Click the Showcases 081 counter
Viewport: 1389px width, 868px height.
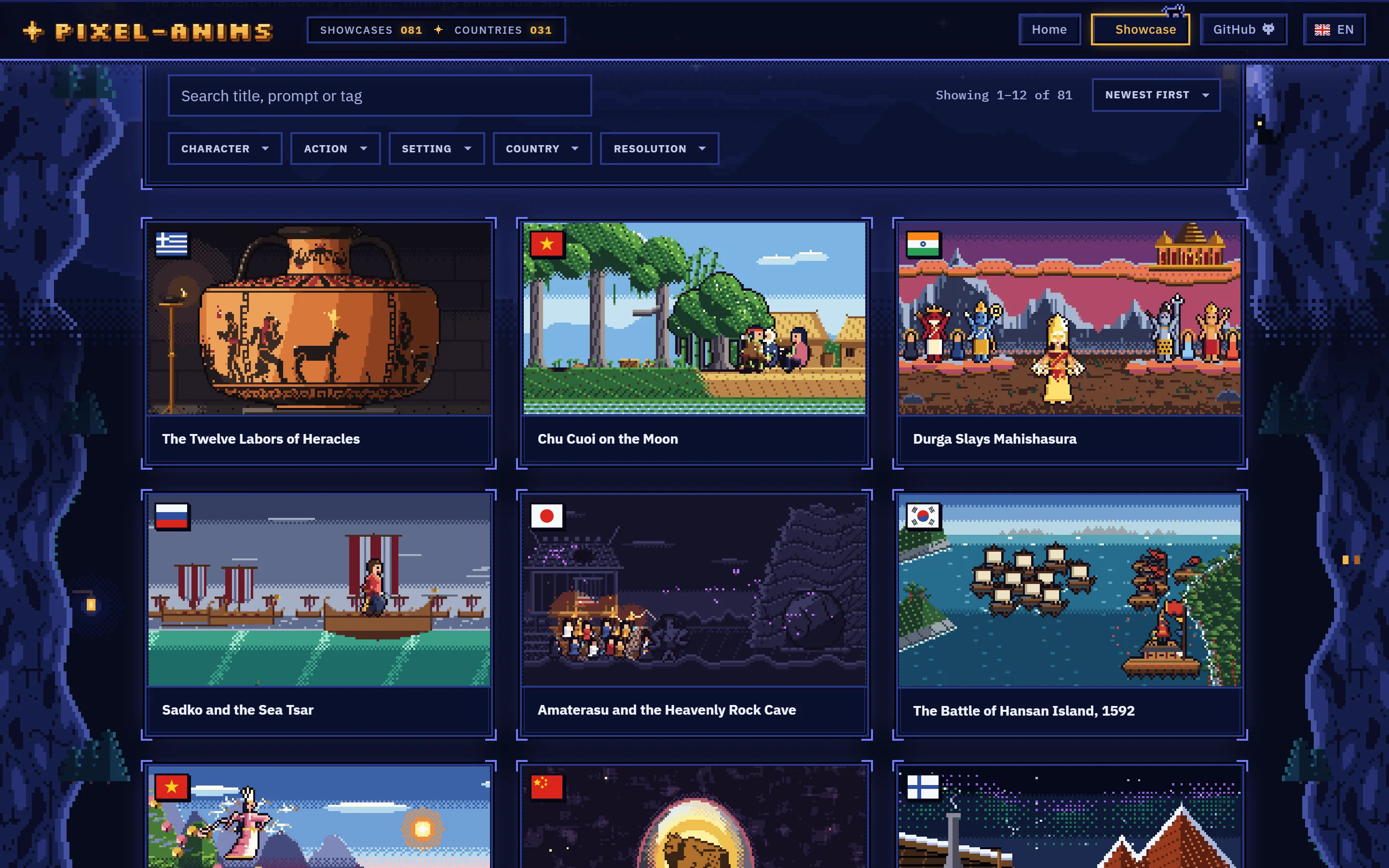pyautogui.click(x=371, y=30)
